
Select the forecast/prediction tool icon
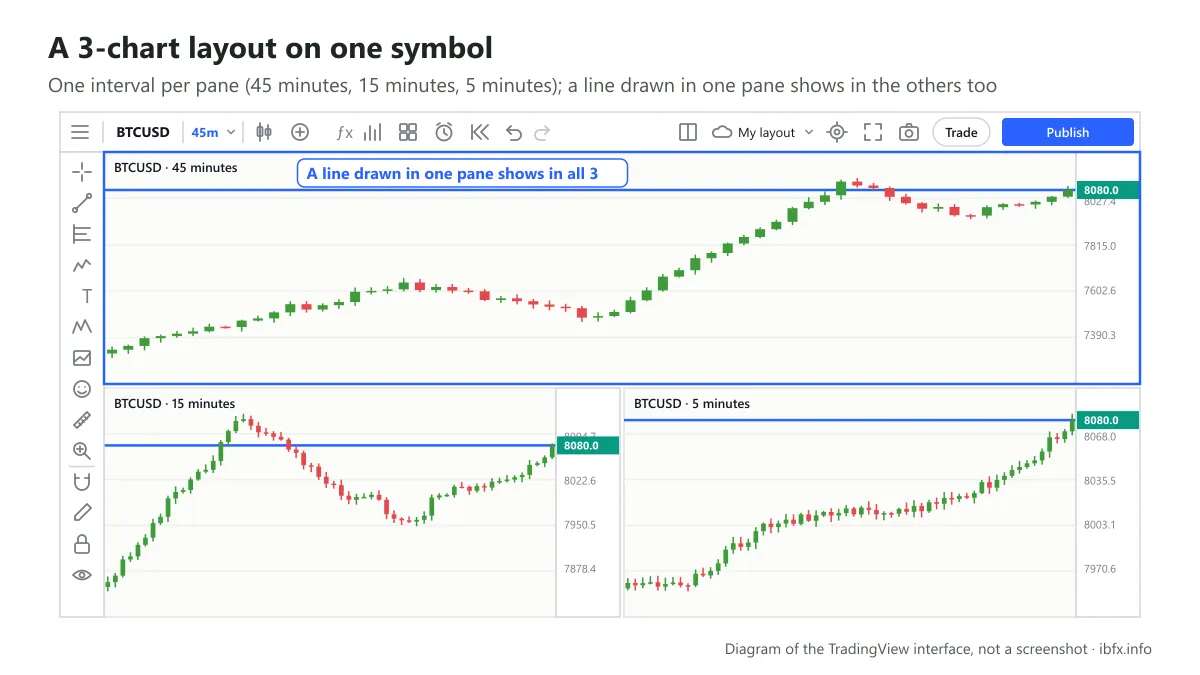click(x=82, y=358)
